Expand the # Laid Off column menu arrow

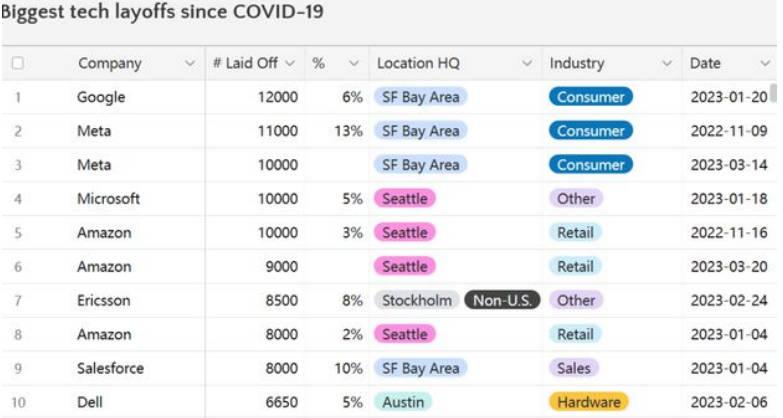tap(290, 63)
